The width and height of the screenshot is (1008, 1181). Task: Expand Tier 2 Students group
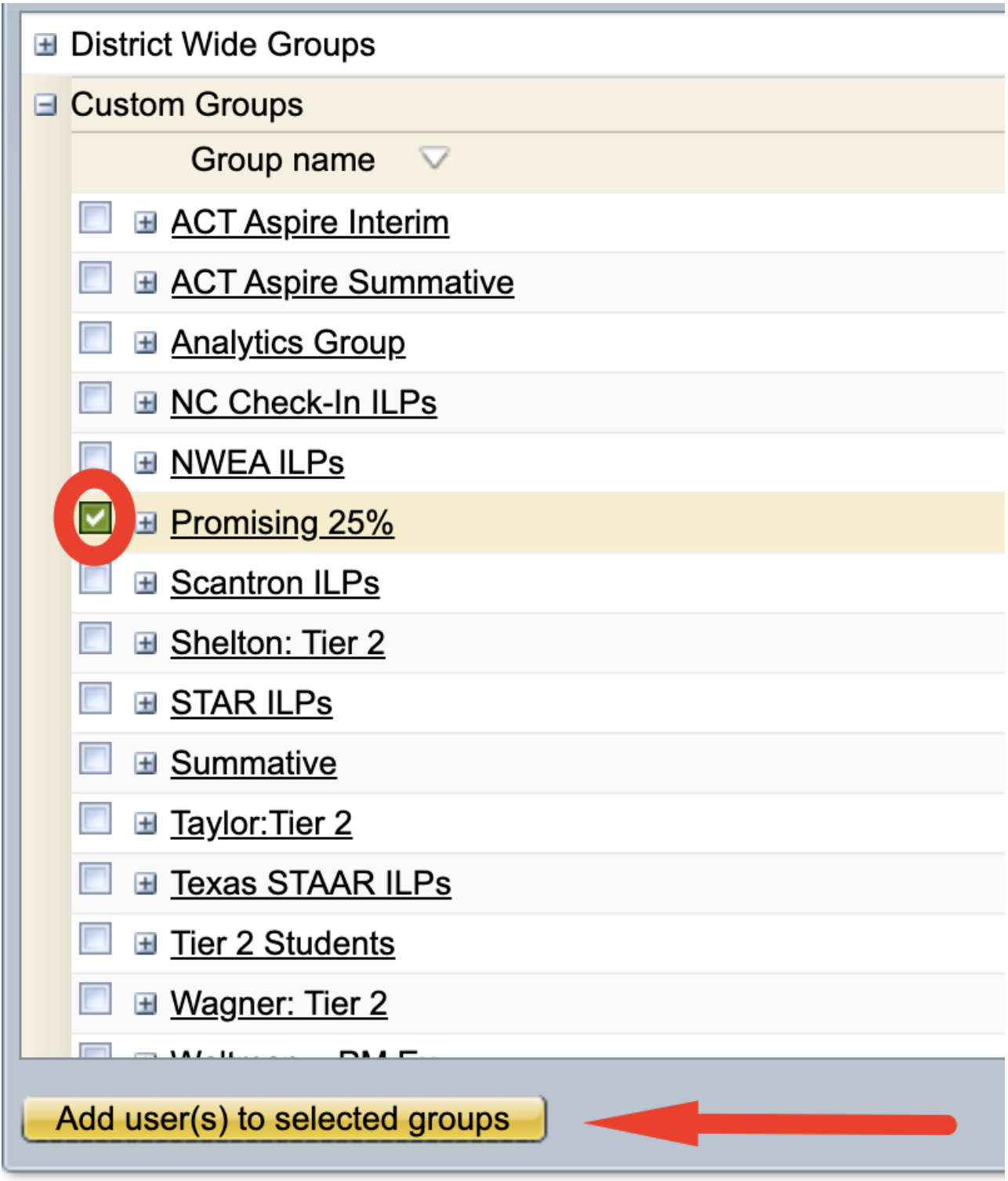click(146, 943)
